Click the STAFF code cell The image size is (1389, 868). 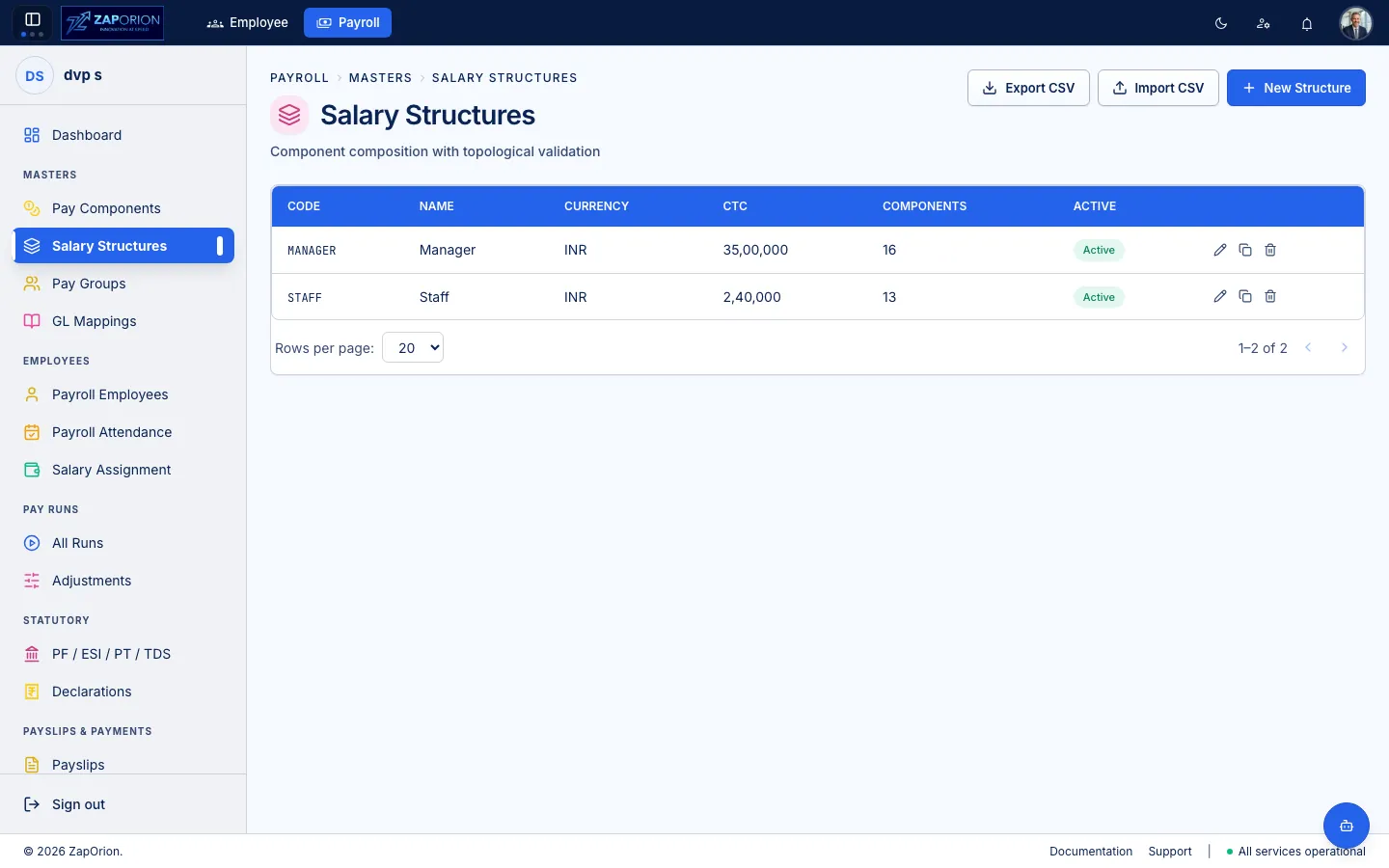point(305,298)
